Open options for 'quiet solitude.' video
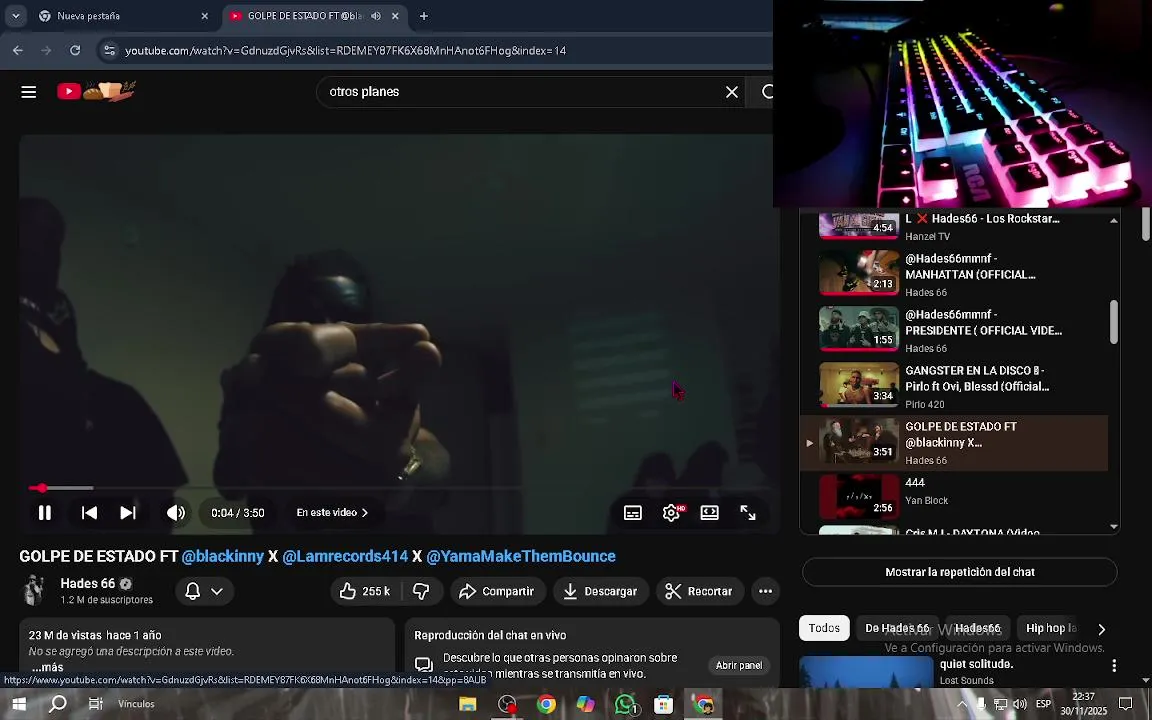 [x=1114, y=665]
